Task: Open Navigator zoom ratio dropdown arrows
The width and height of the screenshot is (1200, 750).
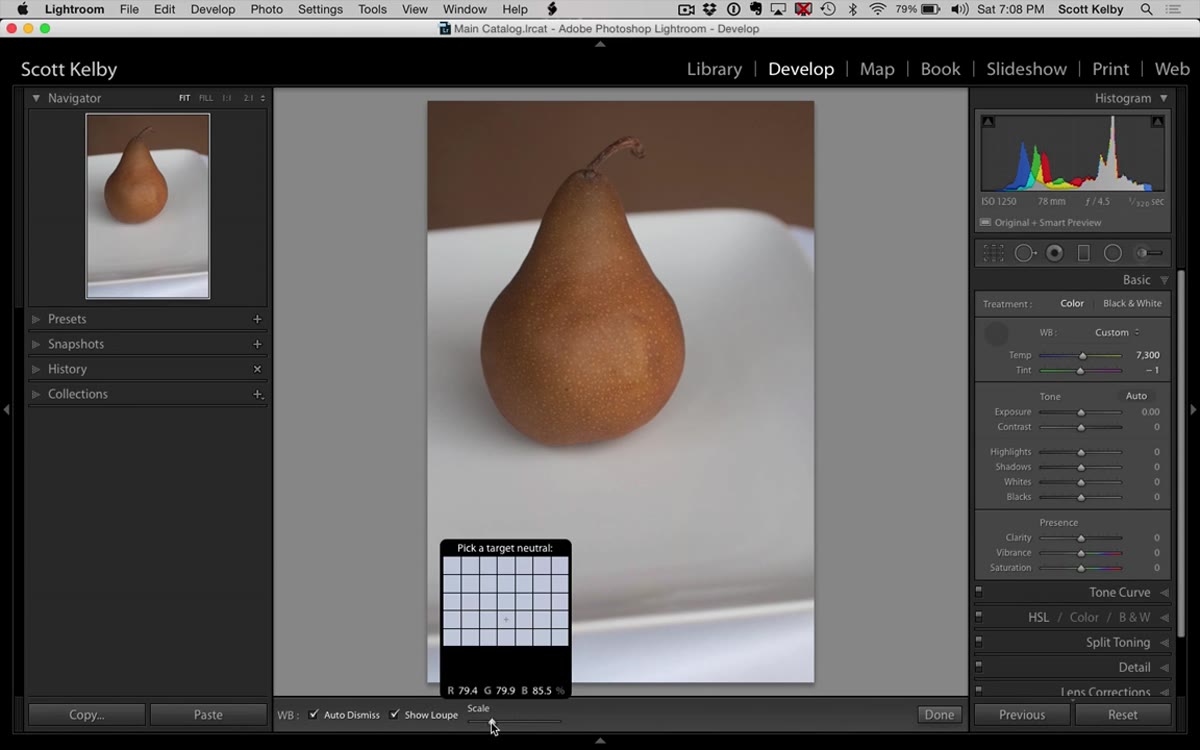Action: click(x=263, y=98)
